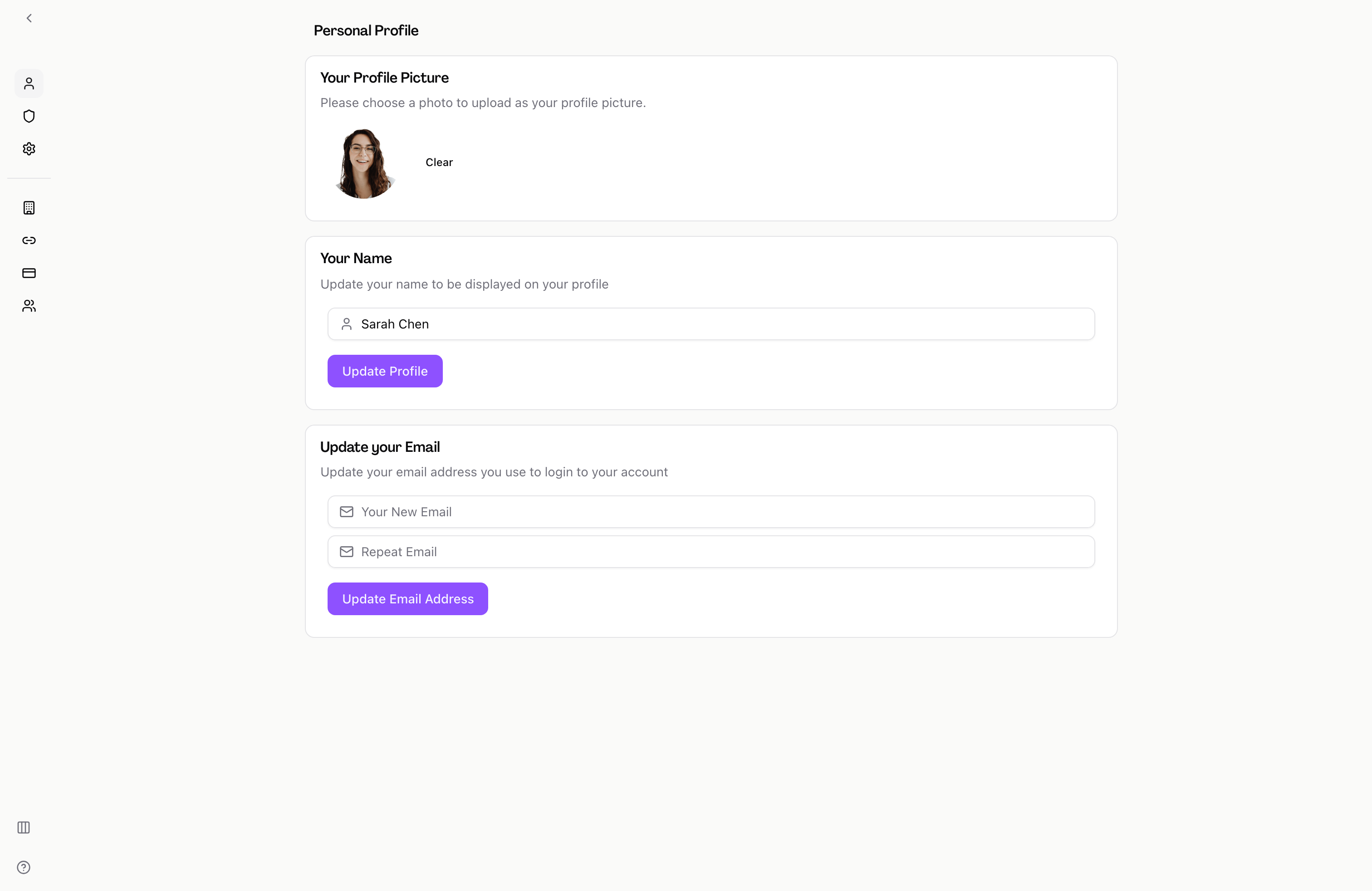This screenshot has height=891, width=1372.
Task: Click the name field containing Sarah Chen
Action: (x=710, y=324)
